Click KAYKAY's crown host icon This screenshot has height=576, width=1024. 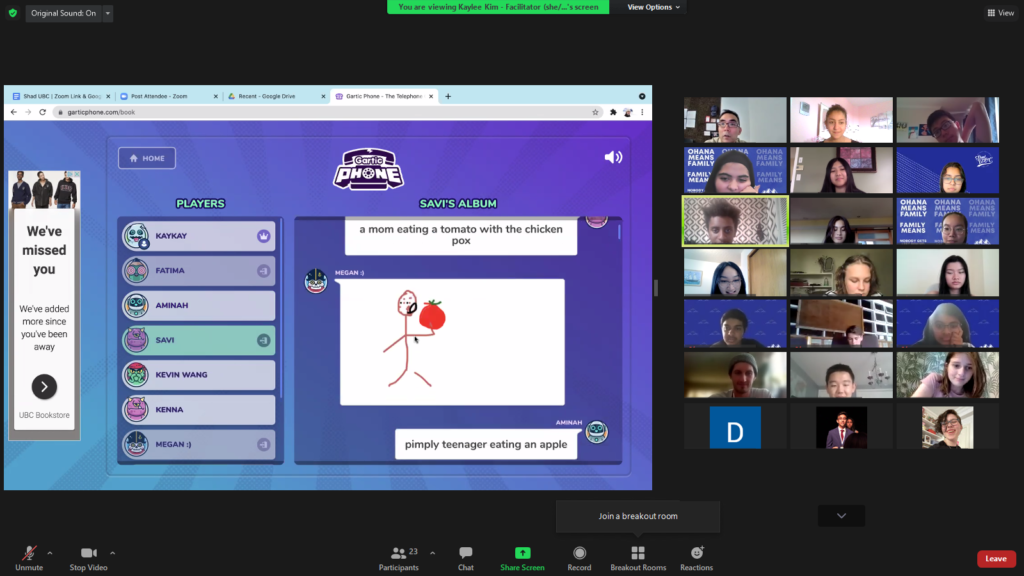click(264, 236)
